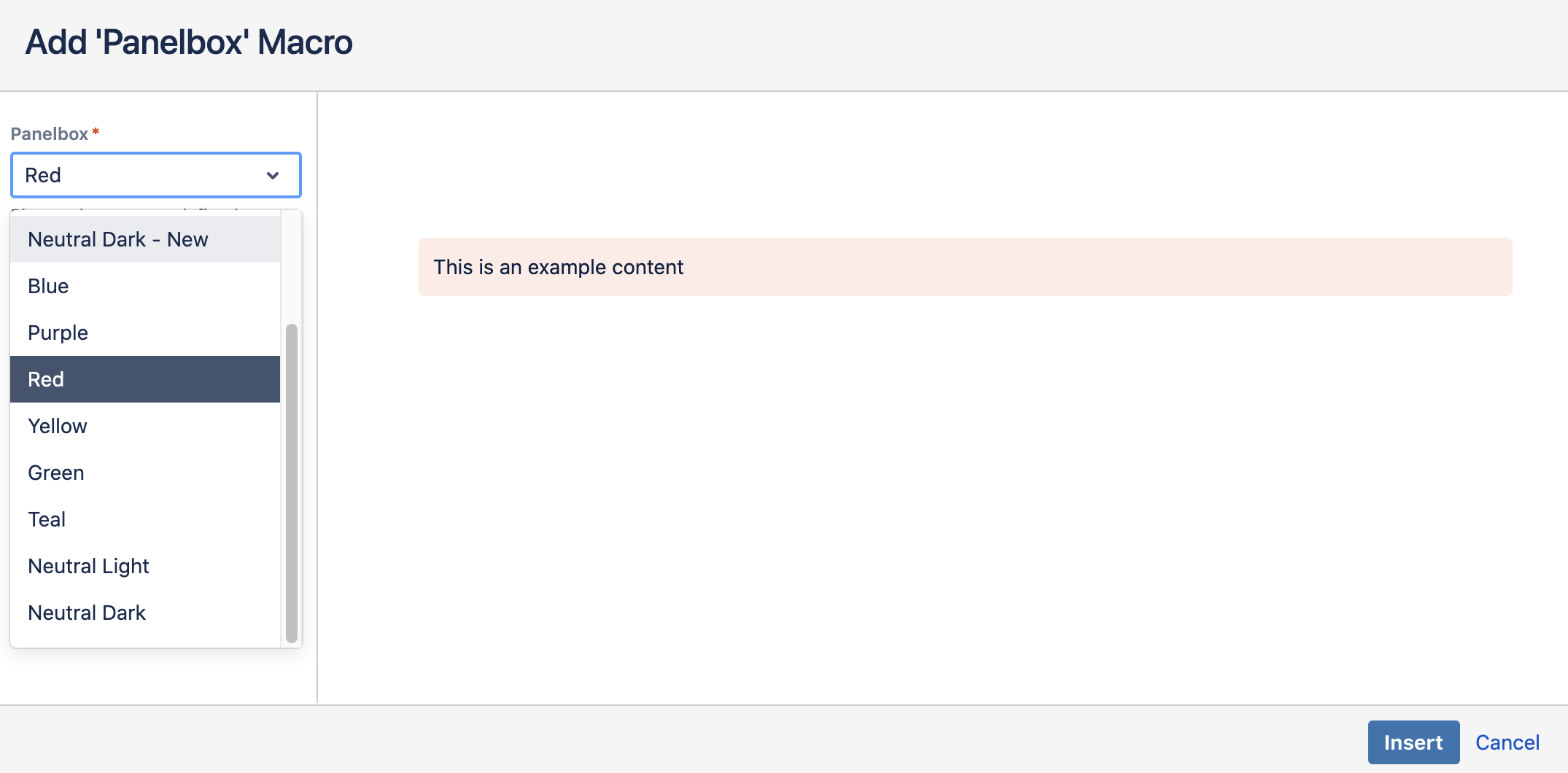
Task: Select the Neutral Light option
Action: [88, 565]
